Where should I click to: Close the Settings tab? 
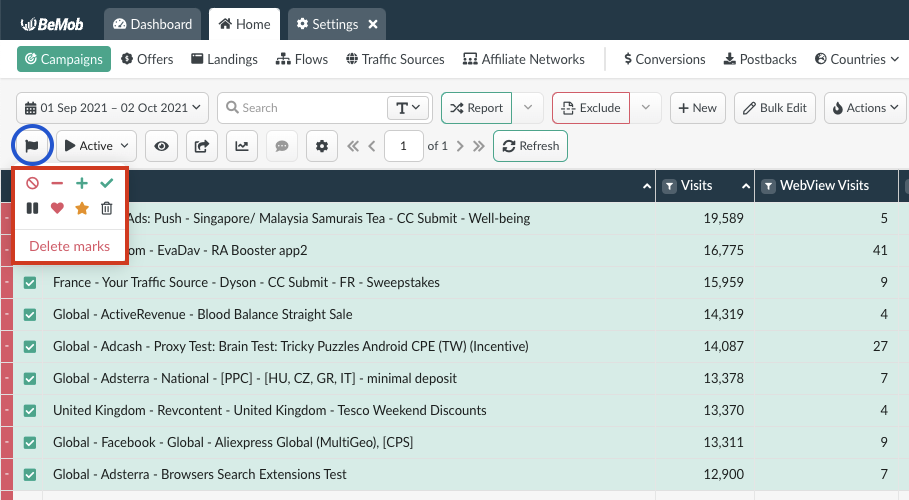373,24
